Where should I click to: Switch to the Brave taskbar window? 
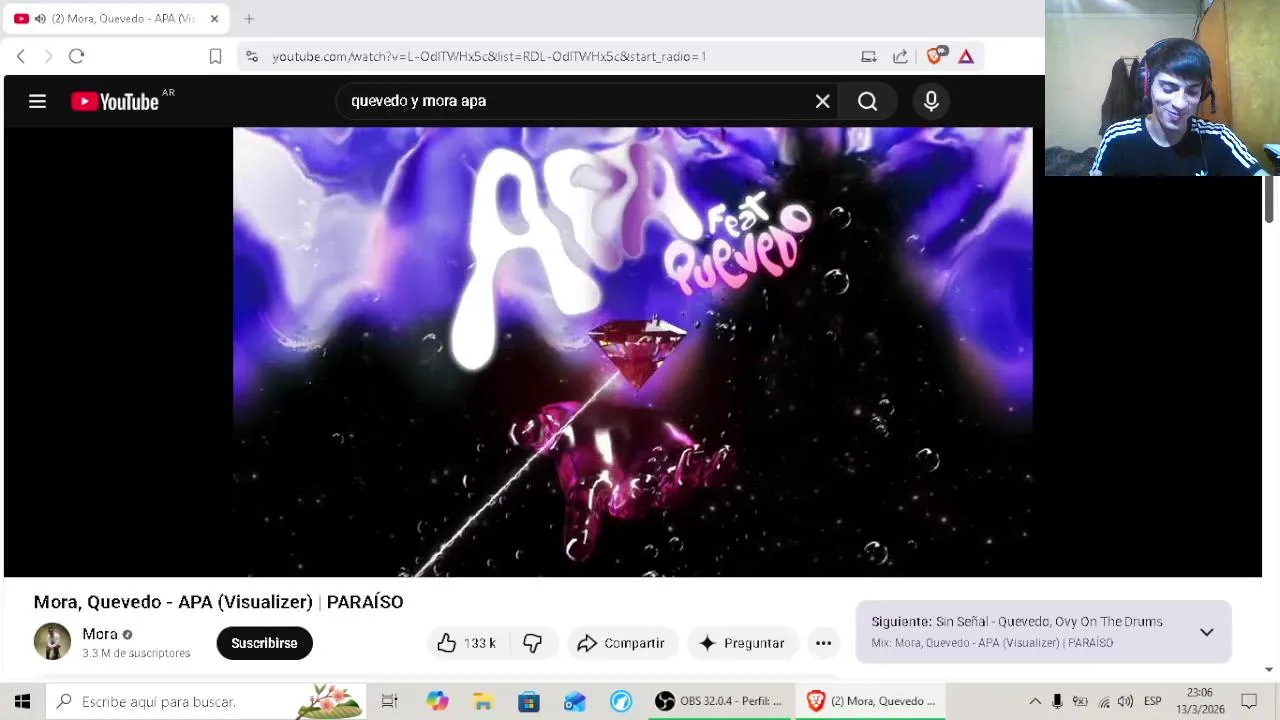click(872, 701)
